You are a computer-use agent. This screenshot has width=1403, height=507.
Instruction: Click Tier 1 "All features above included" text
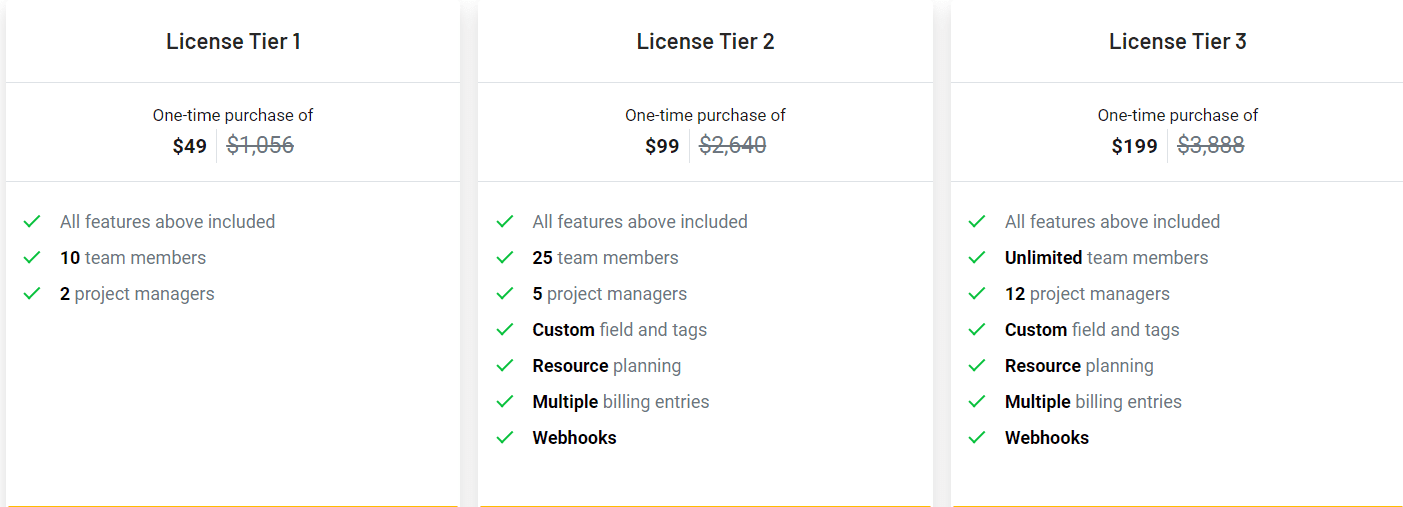point(167,222)
